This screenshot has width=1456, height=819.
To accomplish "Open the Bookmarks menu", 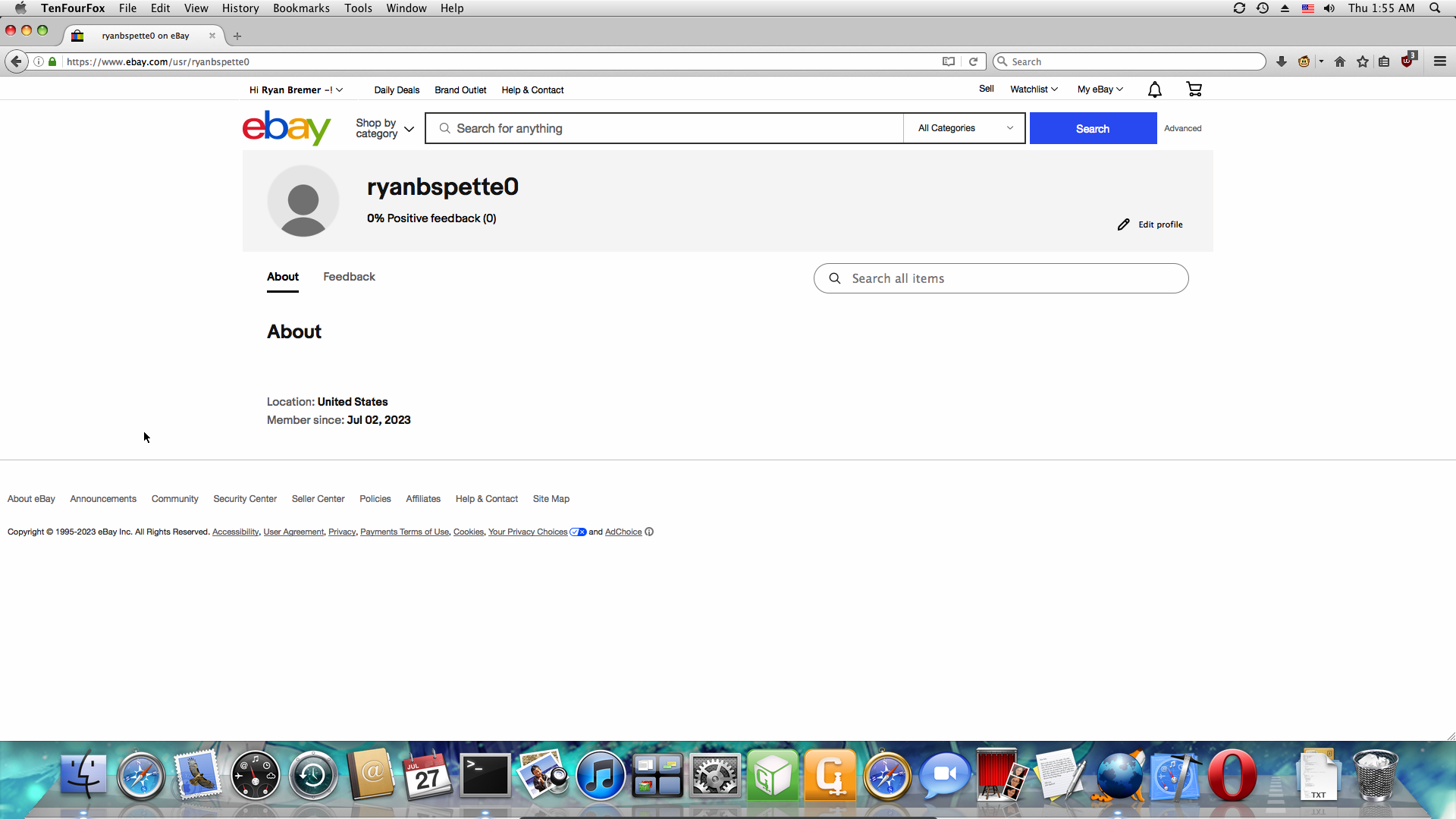I will 301,8.
